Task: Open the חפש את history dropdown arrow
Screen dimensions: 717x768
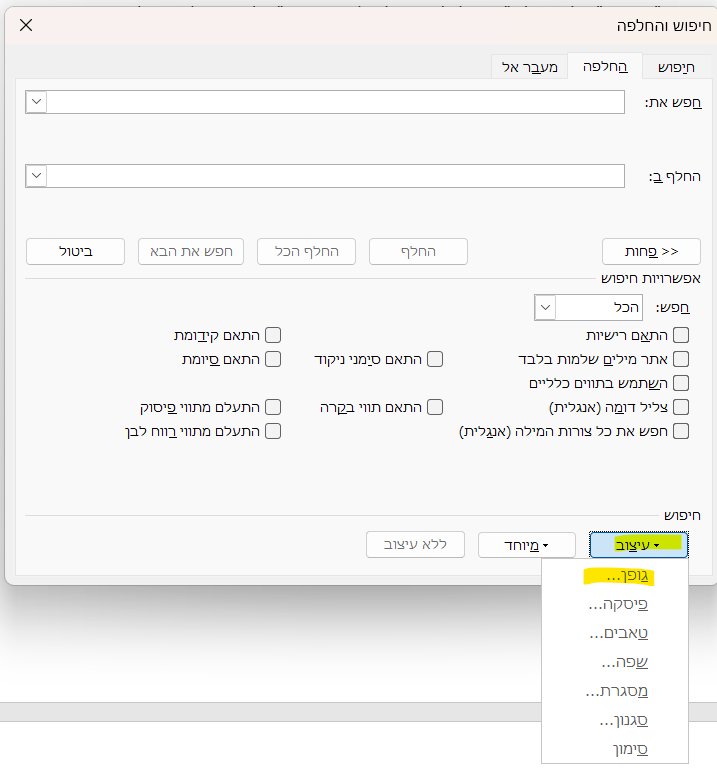Action: coord(36,102)
